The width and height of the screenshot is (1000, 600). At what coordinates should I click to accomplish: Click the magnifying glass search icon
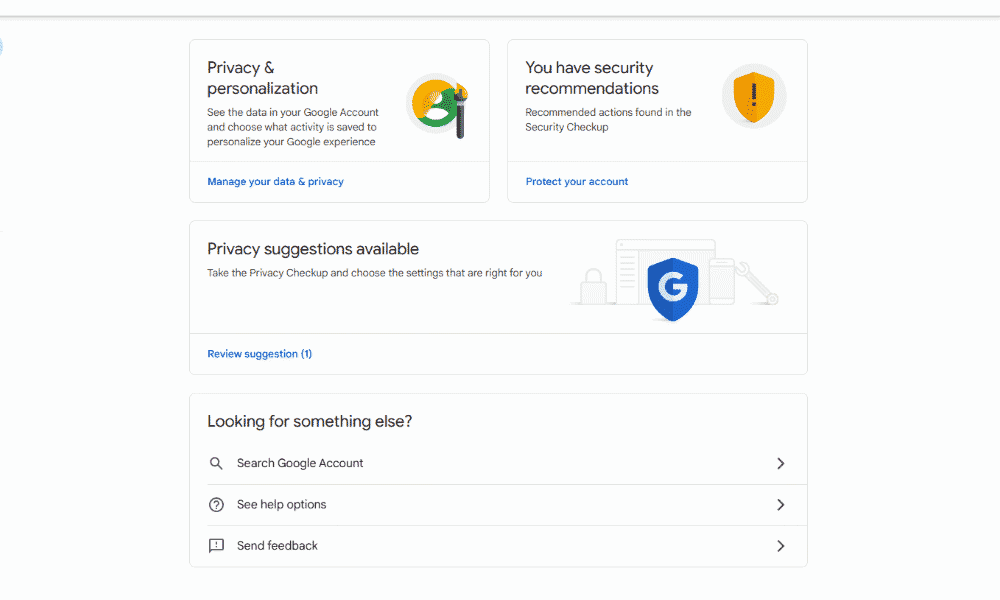[216, 464]
